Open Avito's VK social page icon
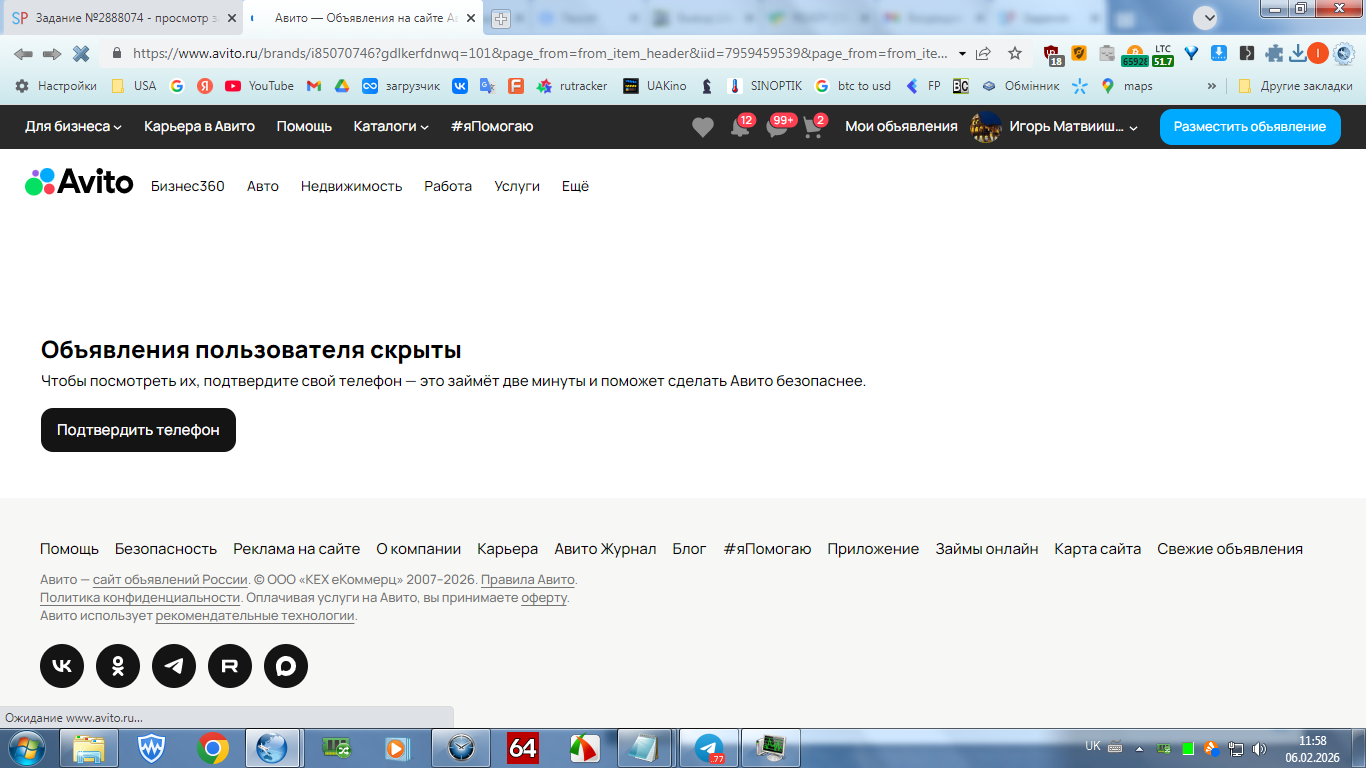The height and width of the screenshot is (768, 1366). 62,666
